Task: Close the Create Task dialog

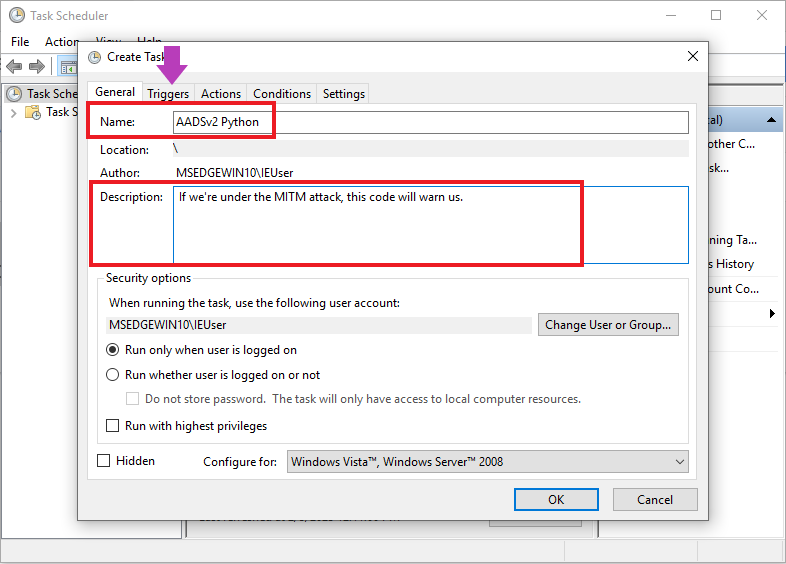Action: point(692,57)
